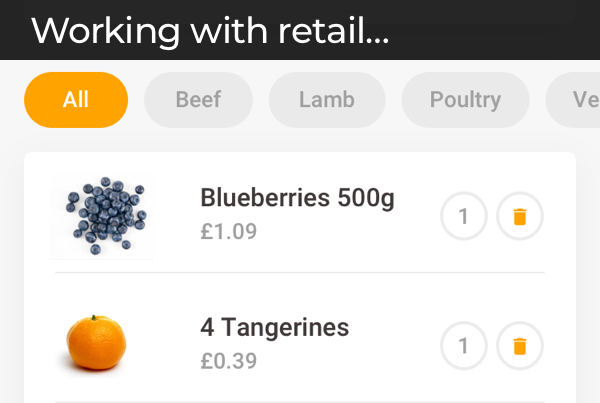Switch to the Lamb category chip
Viewport: 600px width, 403px height.
click(x=327, y=100)
